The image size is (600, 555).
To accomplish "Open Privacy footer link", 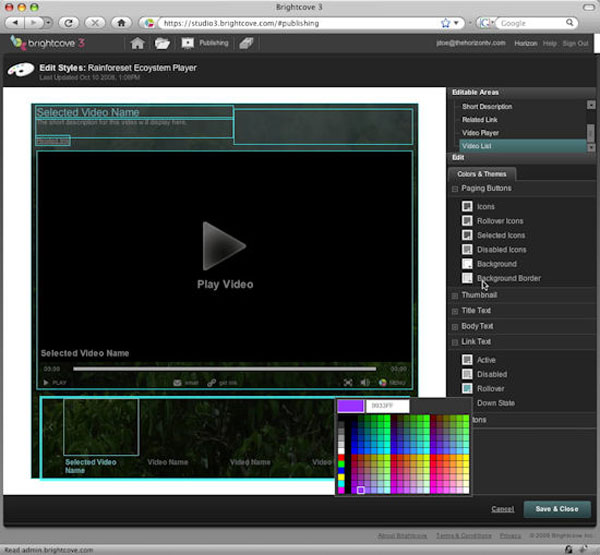I will (x=510, y=535).
